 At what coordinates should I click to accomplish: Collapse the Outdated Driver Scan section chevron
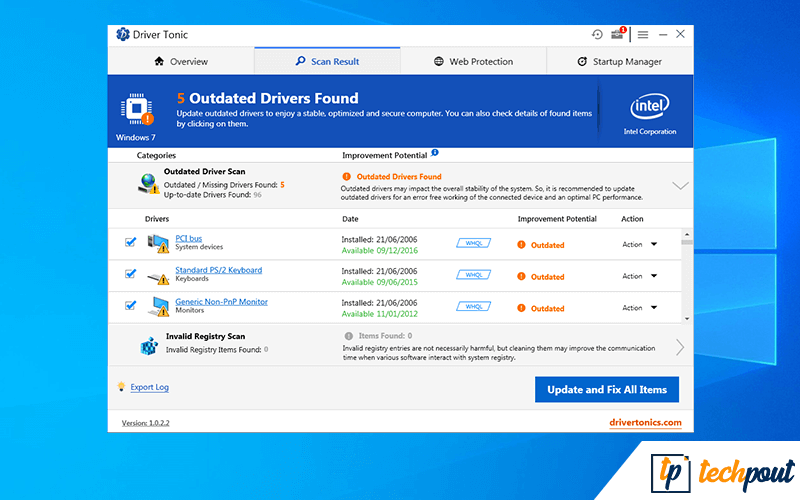coord(680,186)
